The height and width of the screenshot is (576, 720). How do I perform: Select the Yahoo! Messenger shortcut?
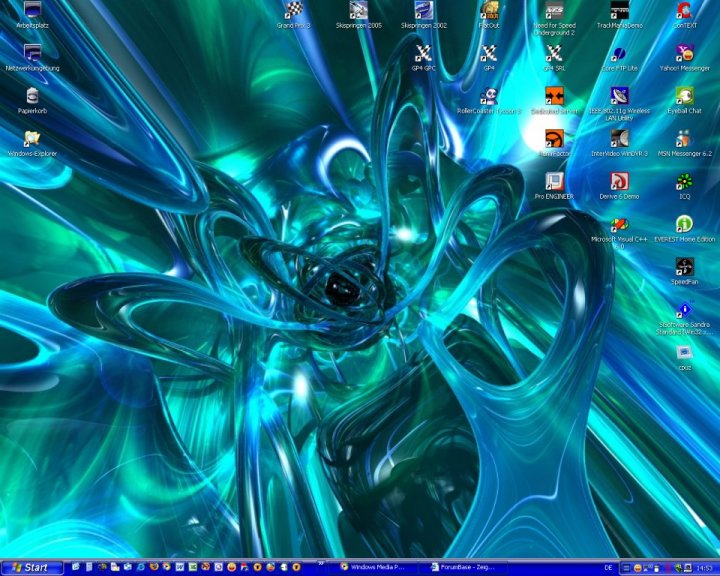click(x=685, y=57)
